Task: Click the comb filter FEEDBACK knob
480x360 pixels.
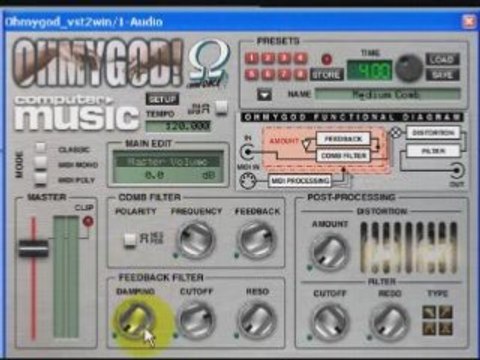Action: (x=257, y=240)
